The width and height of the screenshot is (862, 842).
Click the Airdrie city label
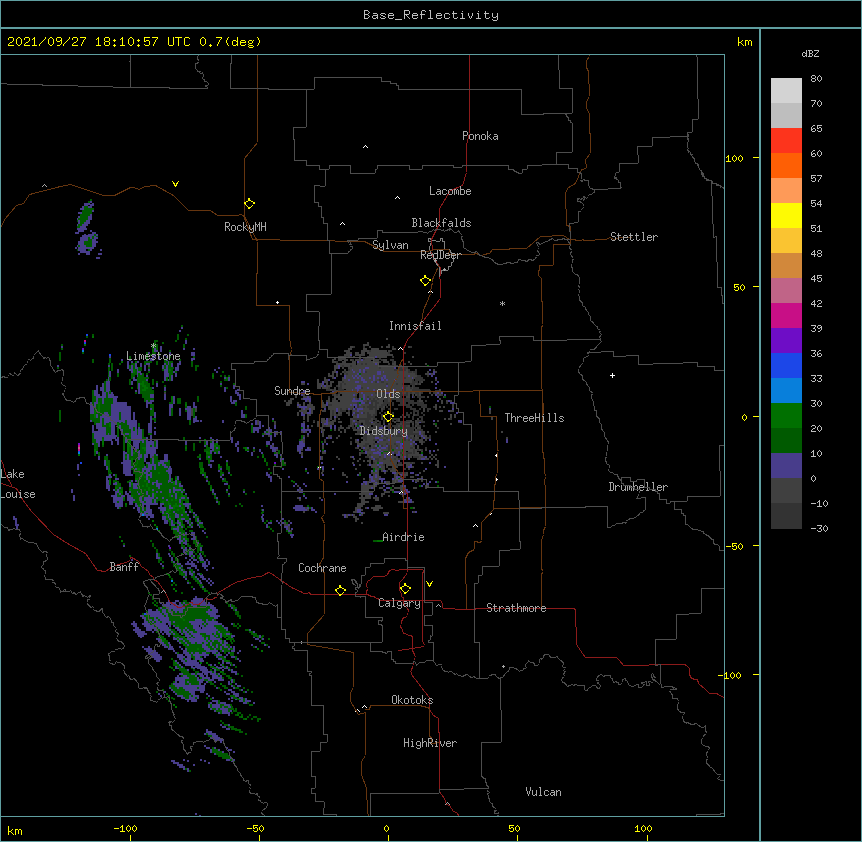(404, 537)
